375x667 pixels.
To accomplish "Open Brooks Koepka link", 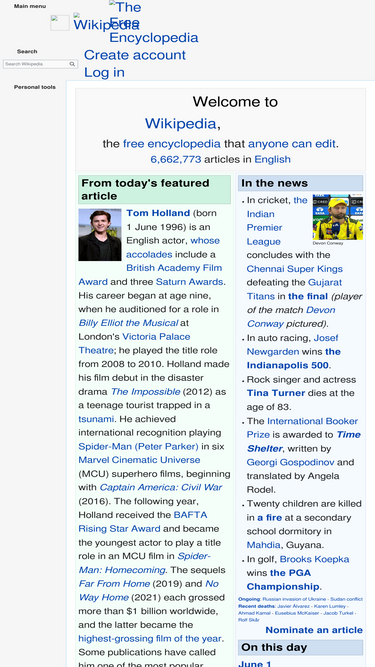I will click(314, 559).
